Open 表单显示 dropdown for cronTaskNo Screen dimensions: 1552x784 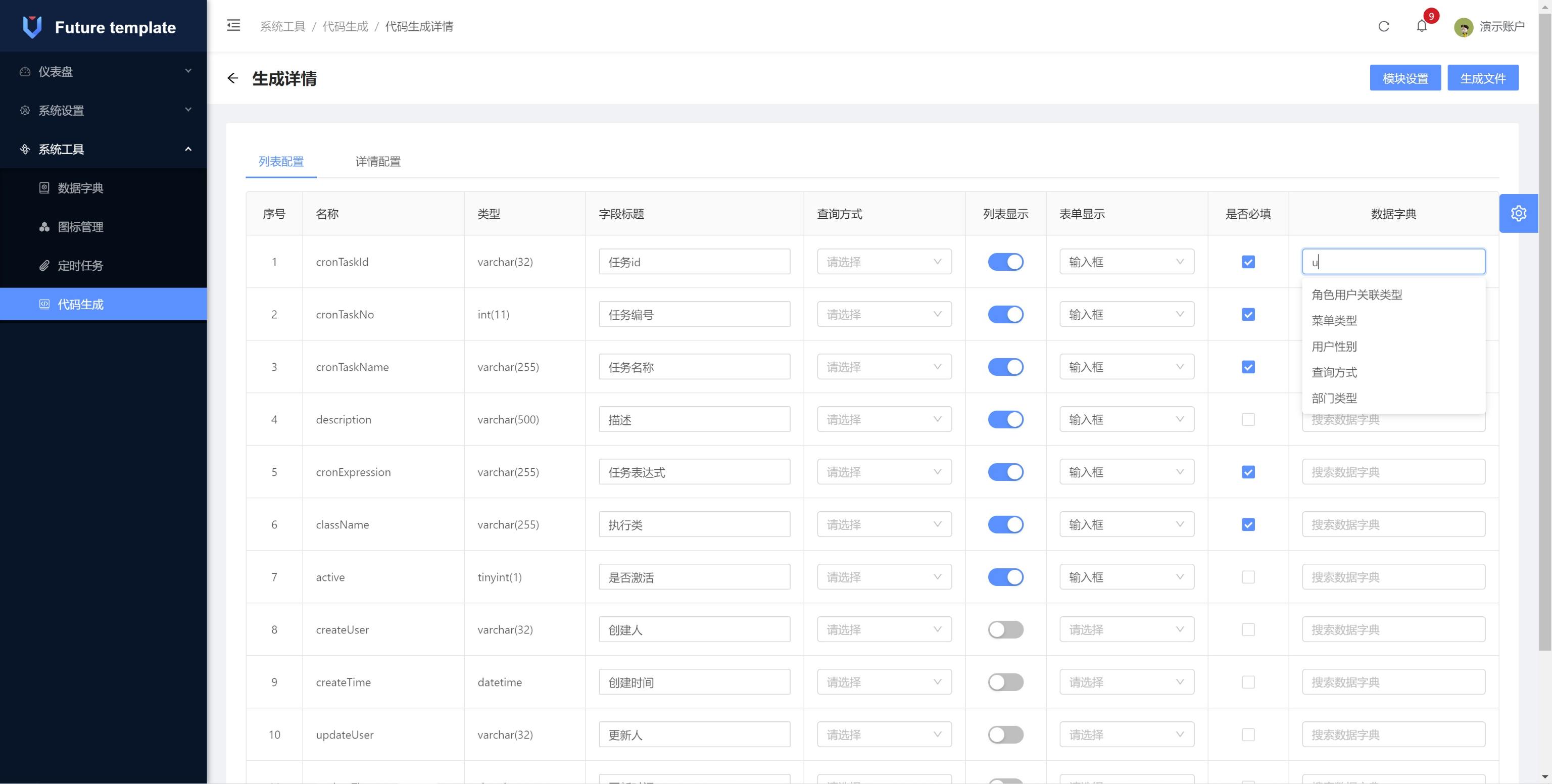point(1127,314)
